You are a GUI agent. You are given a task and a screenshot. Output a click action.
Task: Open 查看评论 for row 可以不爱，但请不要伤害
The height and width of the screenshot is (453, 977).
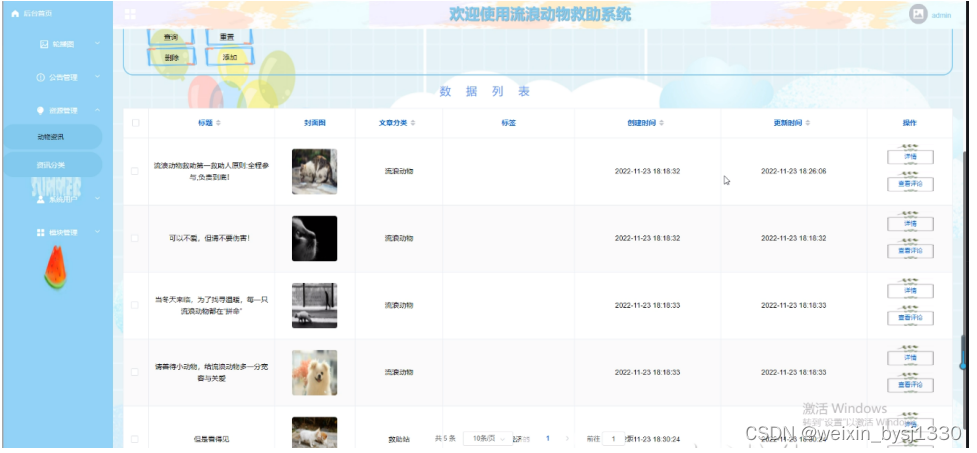tap(910, 250)
